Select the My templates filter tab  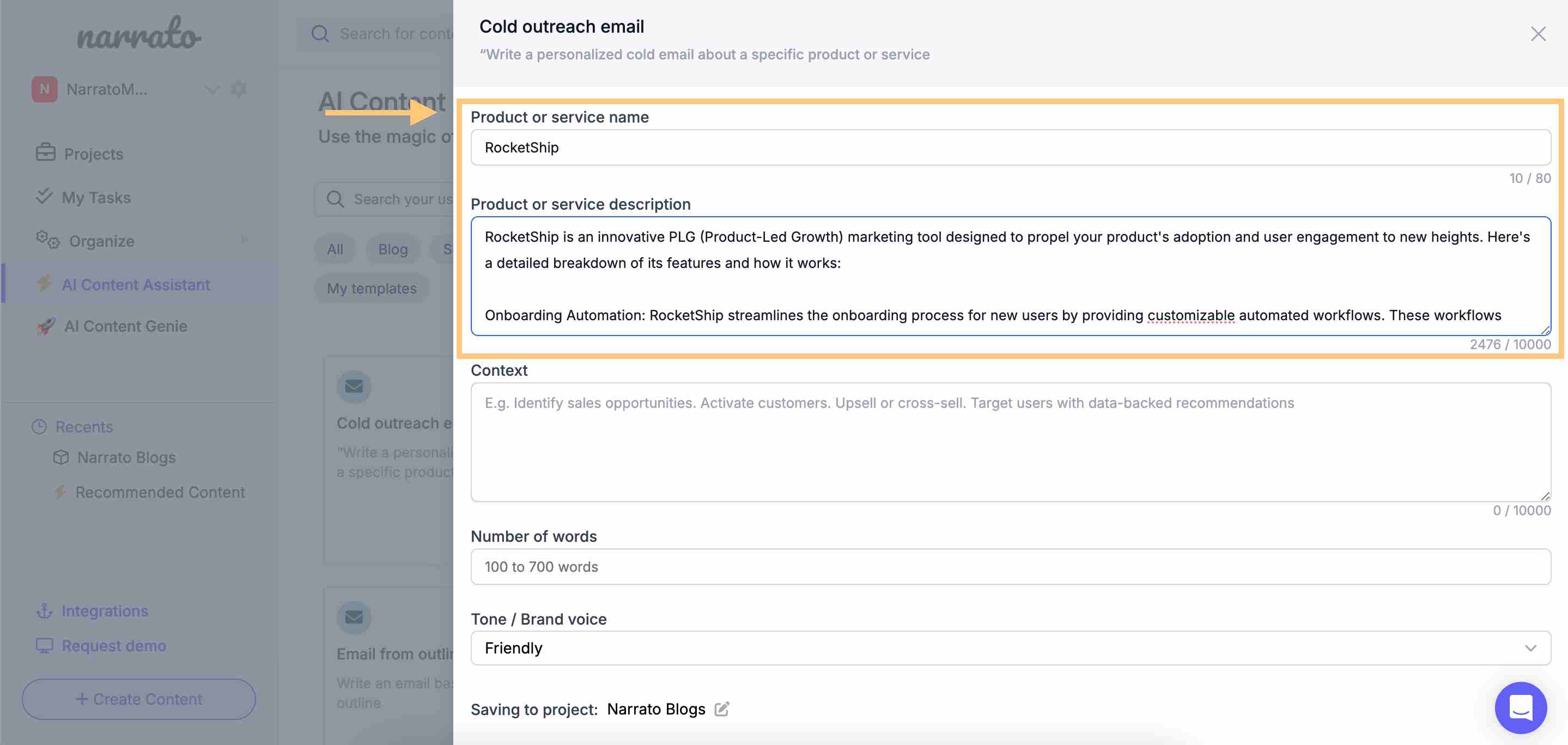(x=372, y=288)
